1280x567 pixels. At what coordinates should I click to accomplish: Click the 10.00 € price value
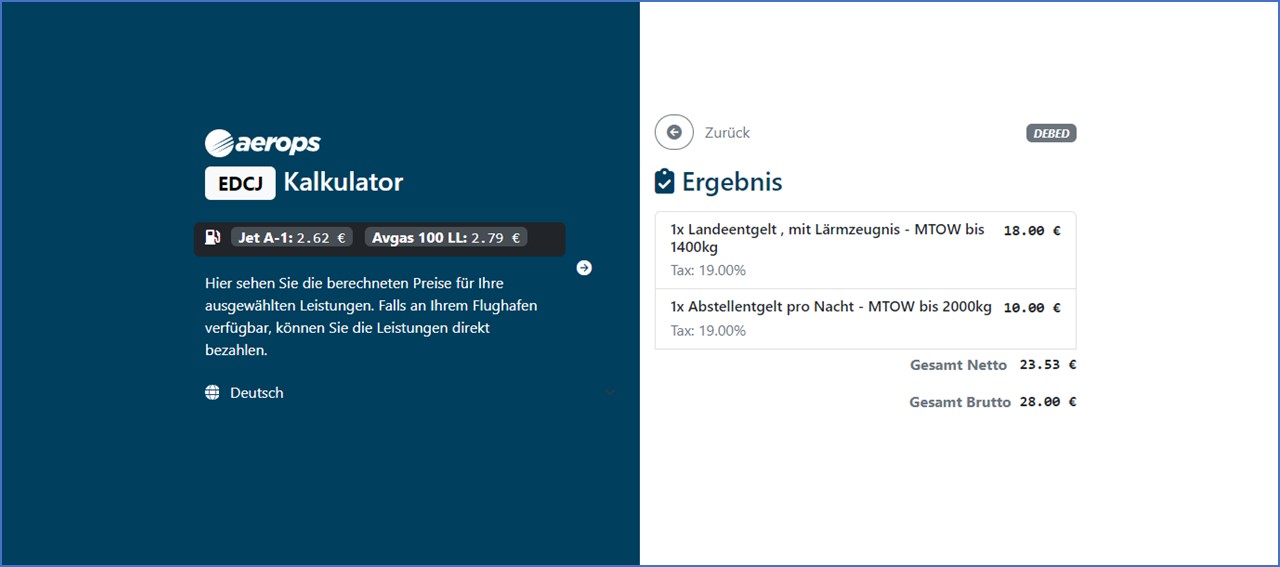tap(1032, 308)
